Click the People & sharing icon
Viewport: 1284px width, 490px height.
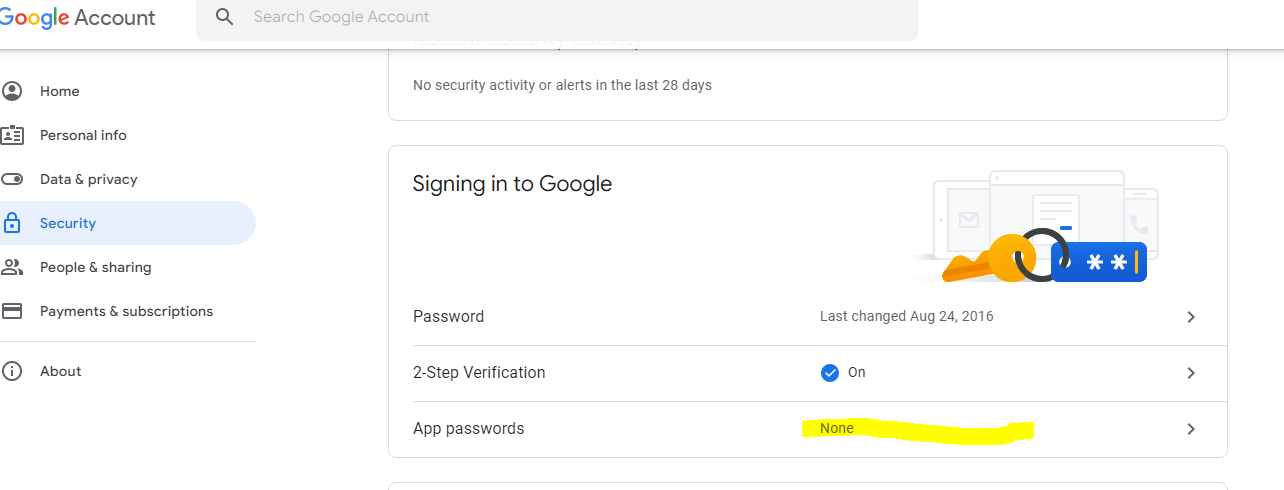click(12, 267)
